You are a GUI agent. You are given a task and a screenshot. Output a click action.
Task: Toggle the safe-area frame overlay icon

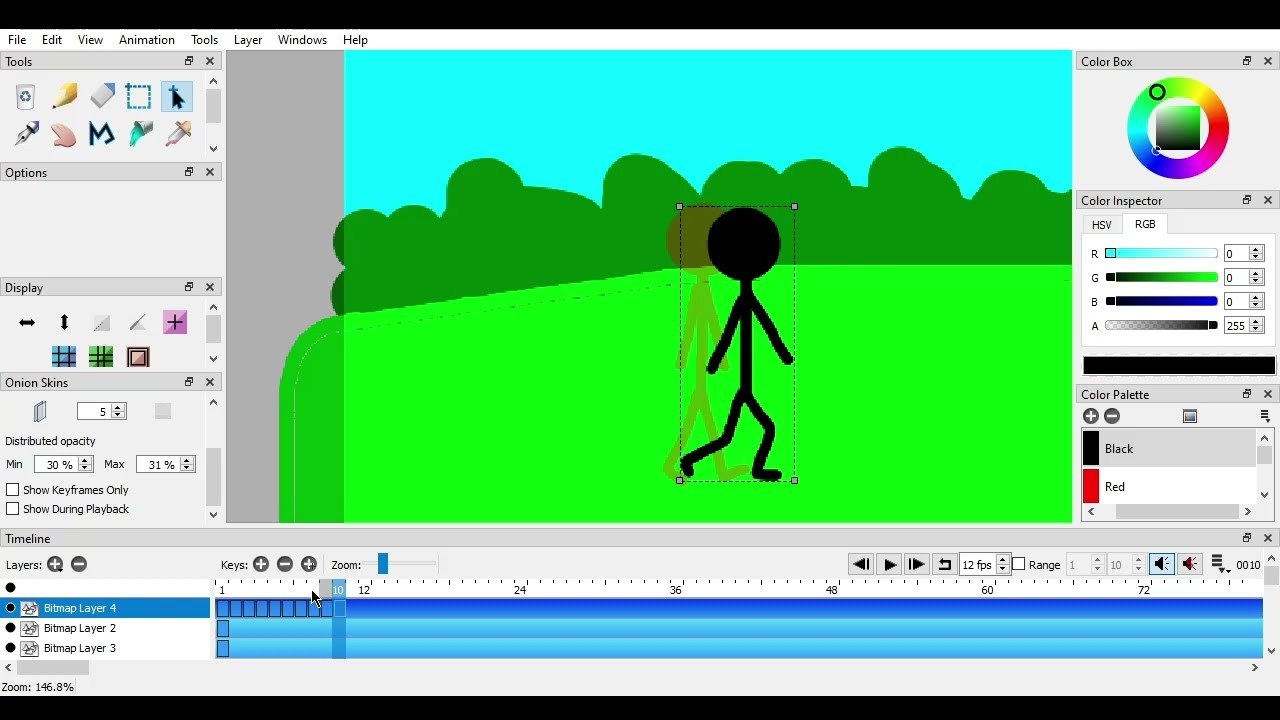pos(138,357)
